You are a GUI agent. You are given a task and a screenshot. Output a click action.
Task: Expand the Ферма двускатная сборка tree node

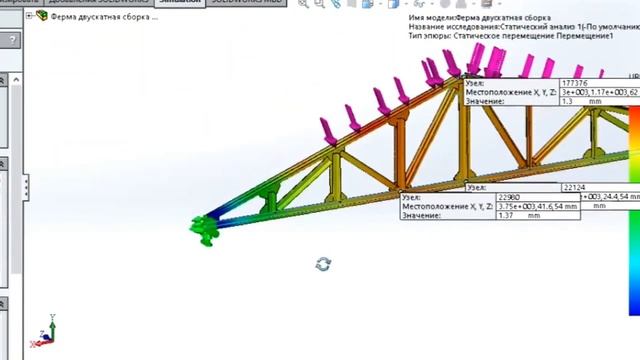[x=29, y=16]
